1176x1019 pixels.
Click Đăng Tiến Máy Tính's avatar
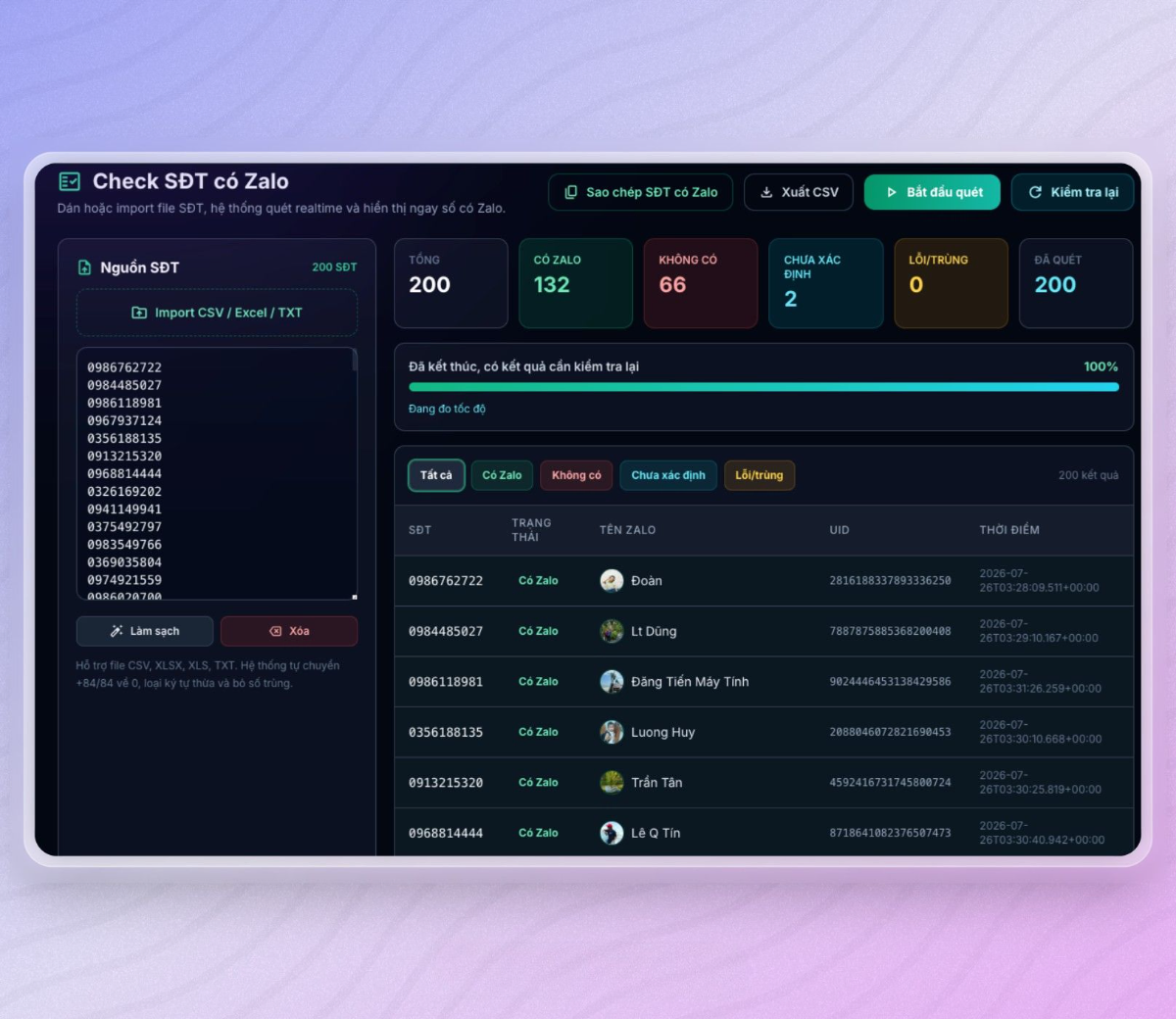click(x=612, y=682)
